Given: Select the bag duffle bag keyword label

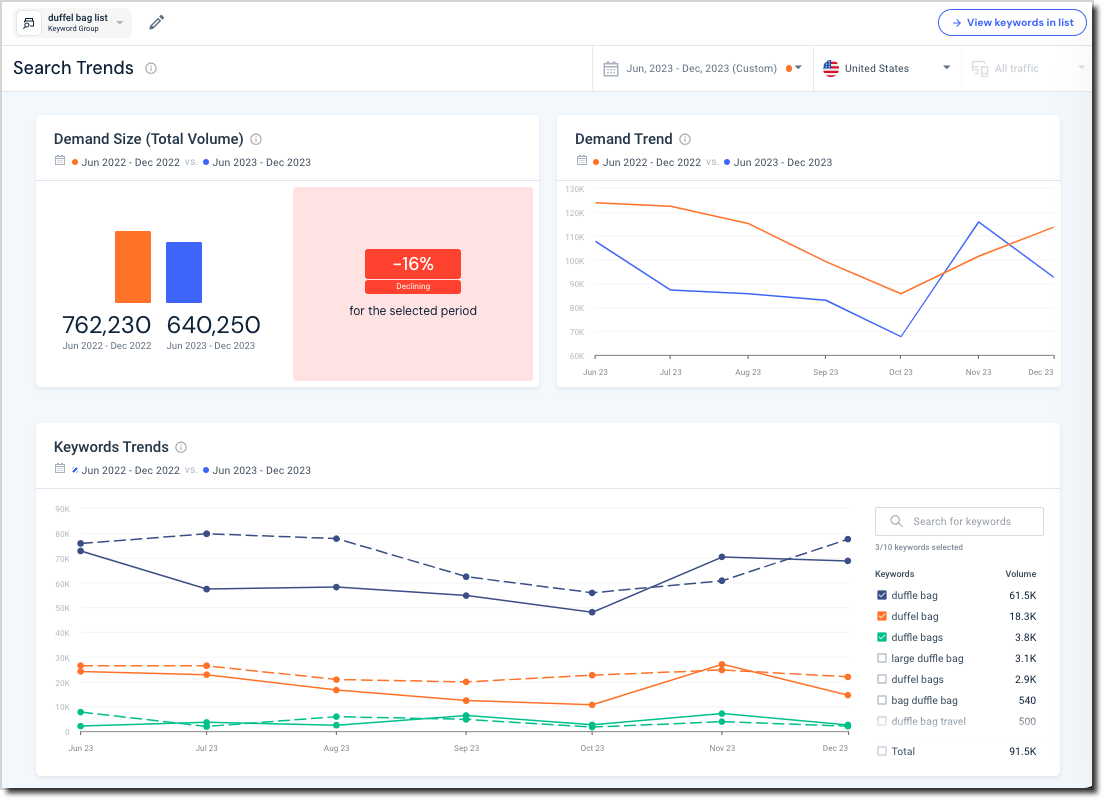Looking at the screenshot, I should 922,700.
